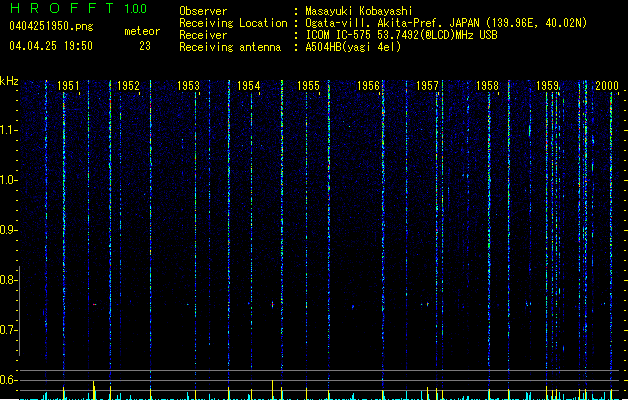Select the filename 0404251950.png
Image resolution: width=629 pixels, height=400 pixels.
(51, 26)
